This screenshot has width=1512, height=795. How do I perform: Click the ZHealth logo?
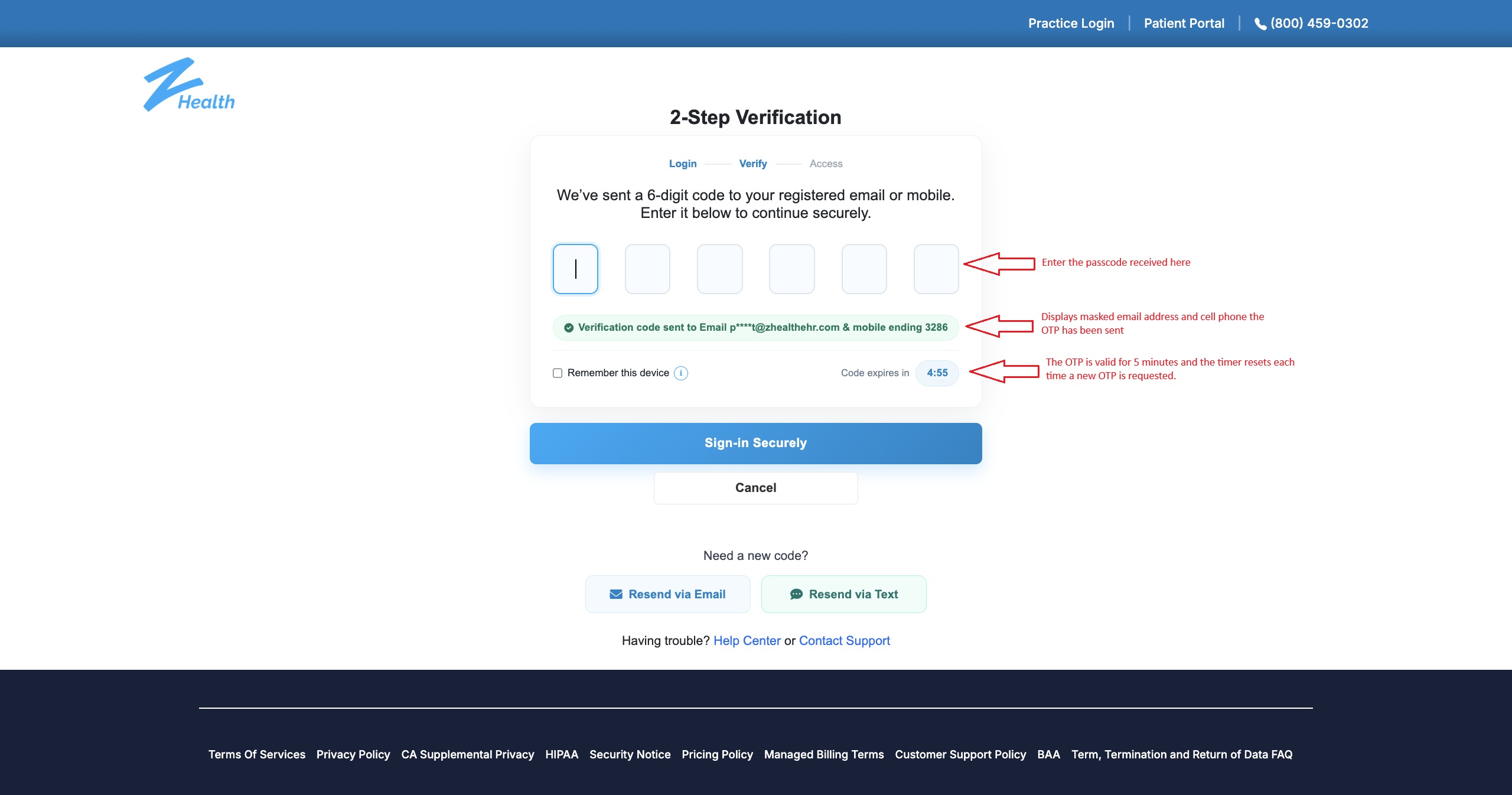[x=188, y=85]
